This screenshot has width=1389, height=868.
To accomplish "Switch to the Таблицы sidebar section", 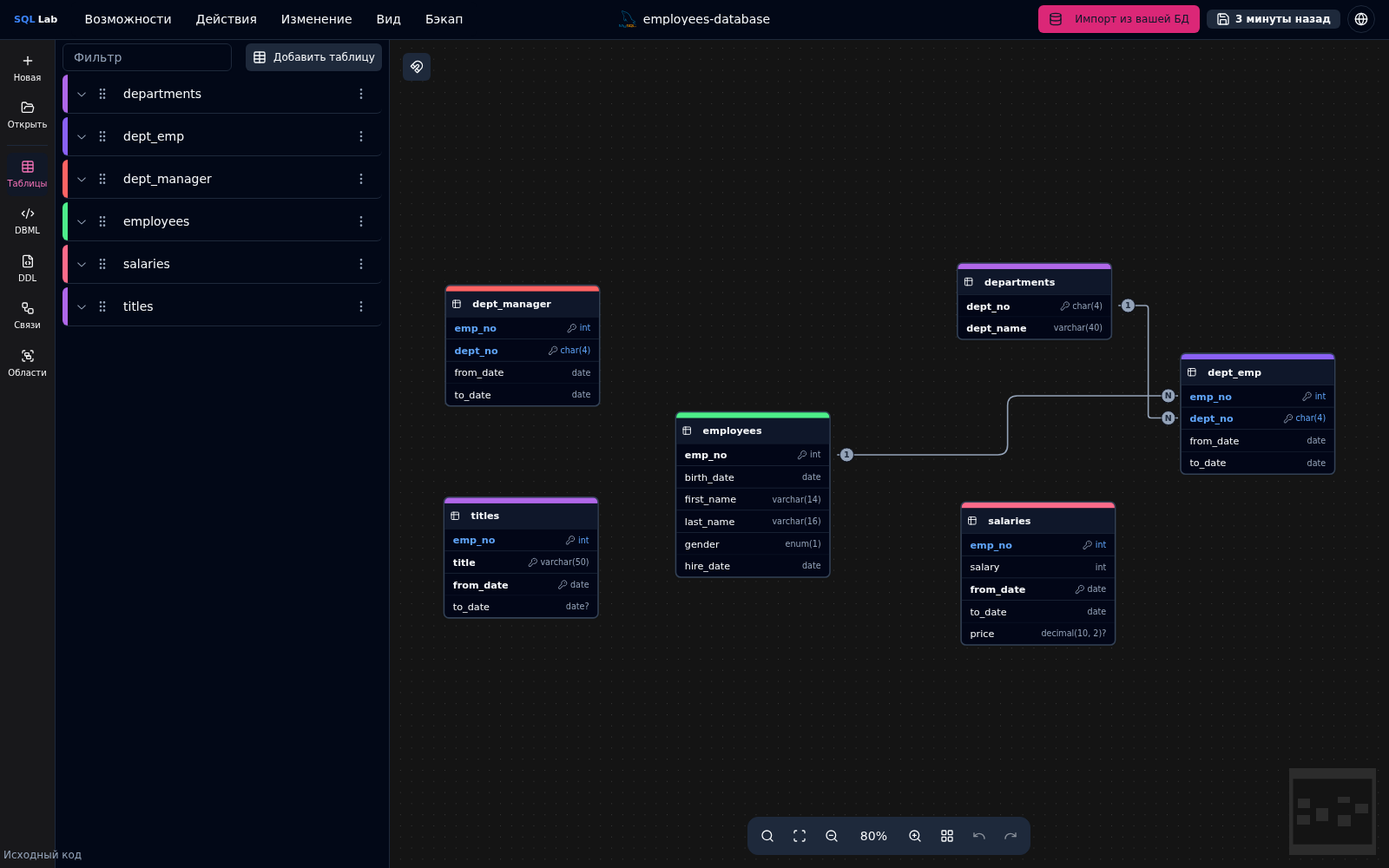I will (x=27, y=174).
